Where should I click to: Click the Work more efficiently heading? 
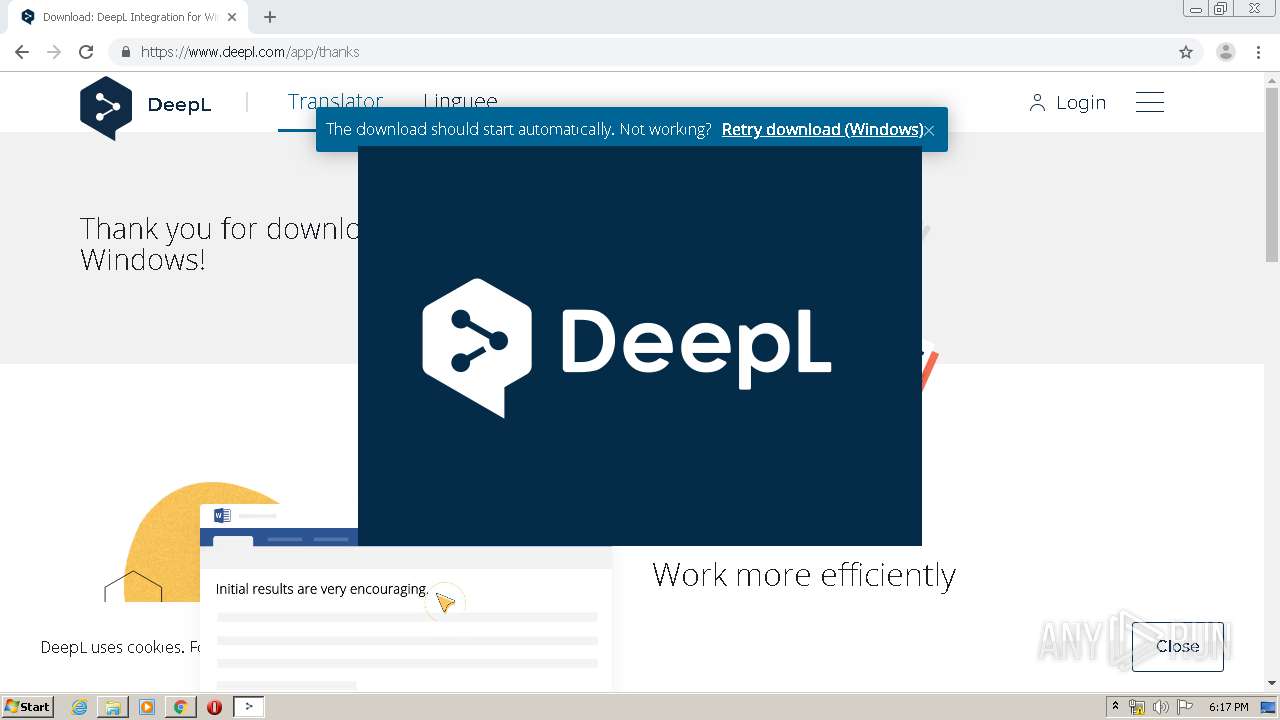coord(804,575)
